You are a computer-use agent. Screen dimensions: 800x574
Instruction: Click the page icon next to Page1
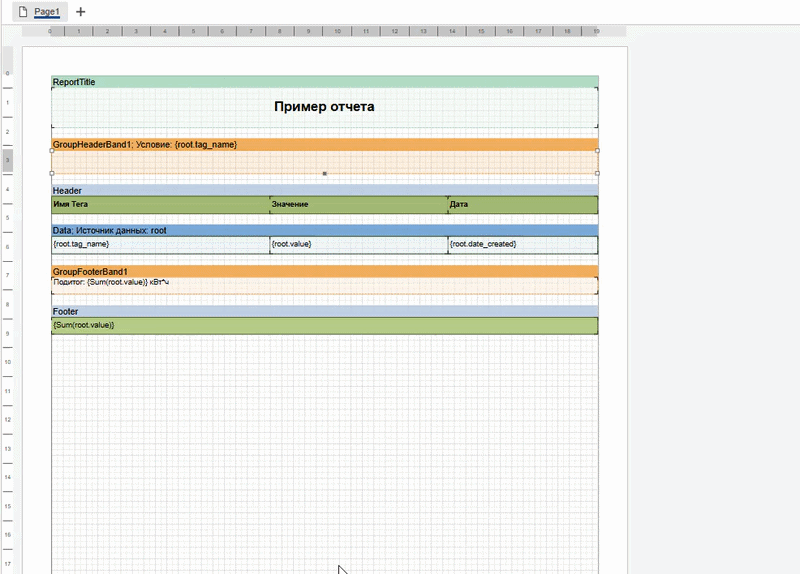pos(22,12)
